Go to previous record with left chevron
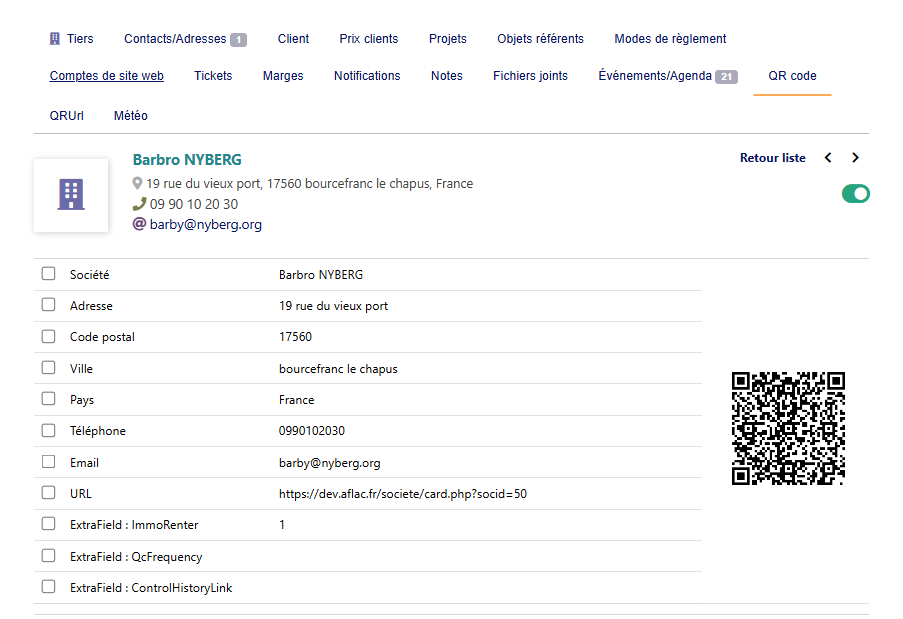 pyautogui.click(x=828, y=158)
